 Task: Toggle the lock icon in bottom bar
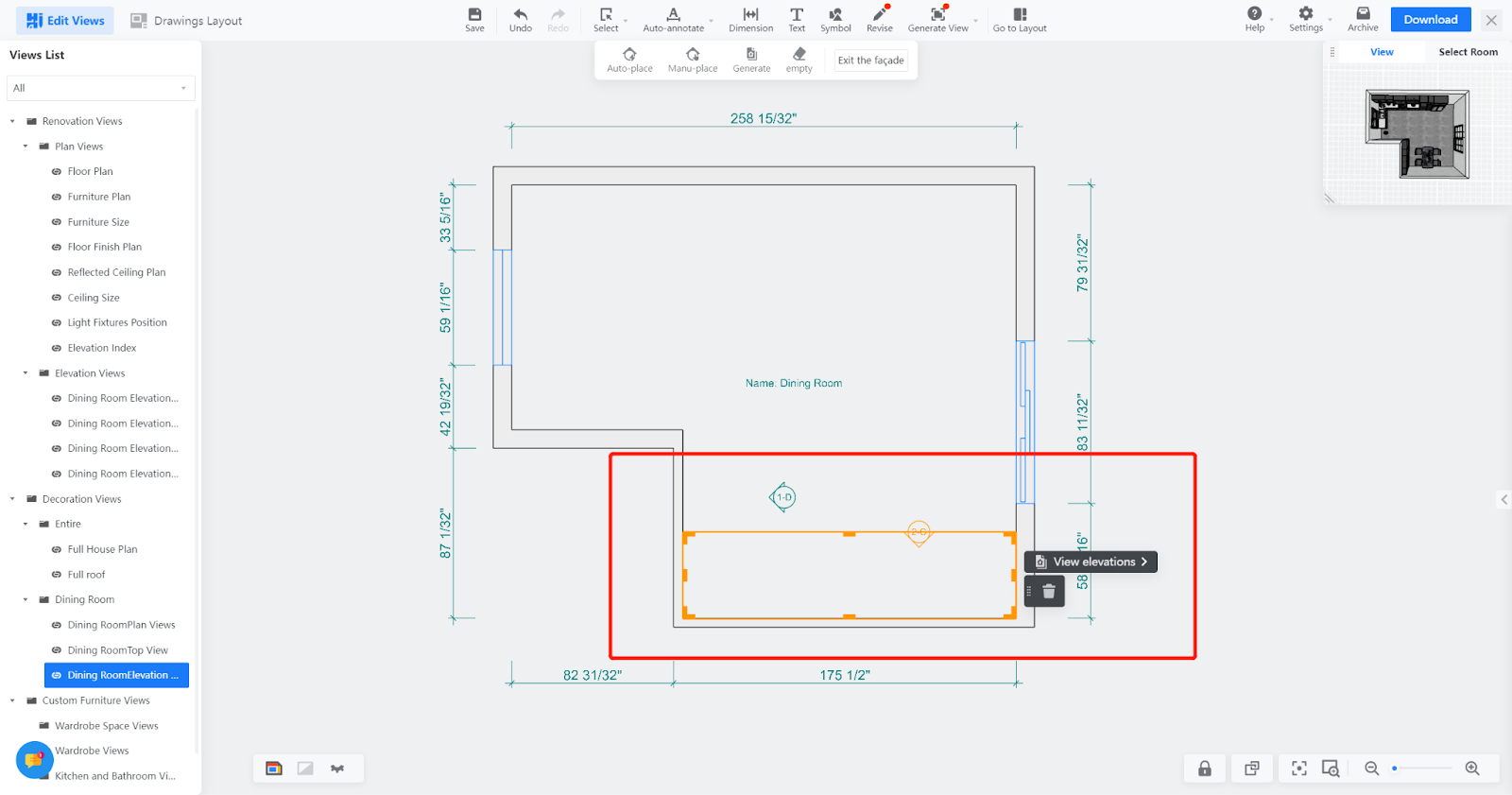tap(1205, 769)
